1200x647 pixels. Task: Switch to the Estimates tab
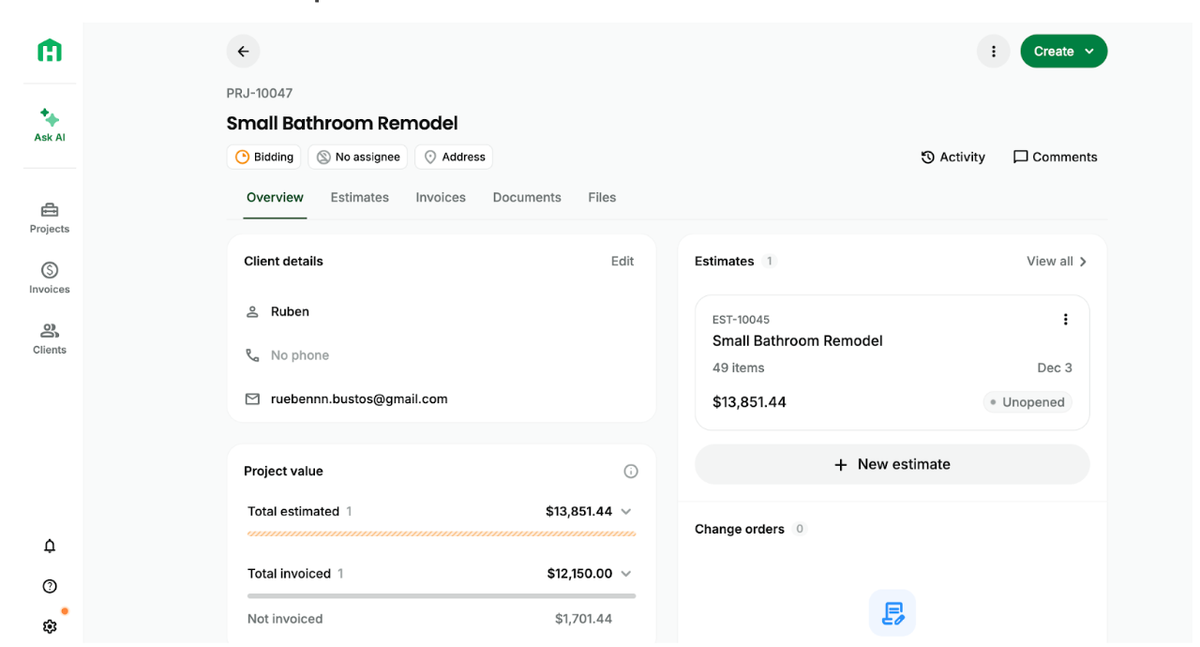[359, 197]
